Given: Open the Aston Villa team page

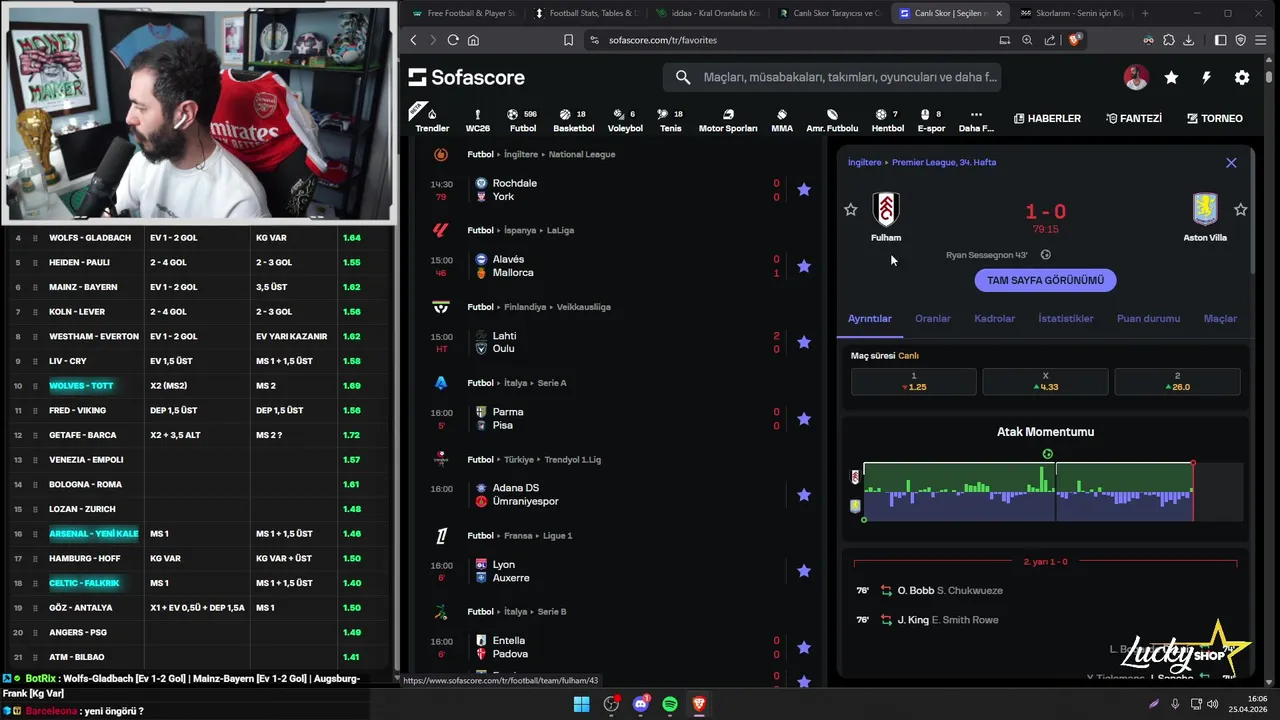Looking at the screenshot, I should click(x=1205, y=217).
